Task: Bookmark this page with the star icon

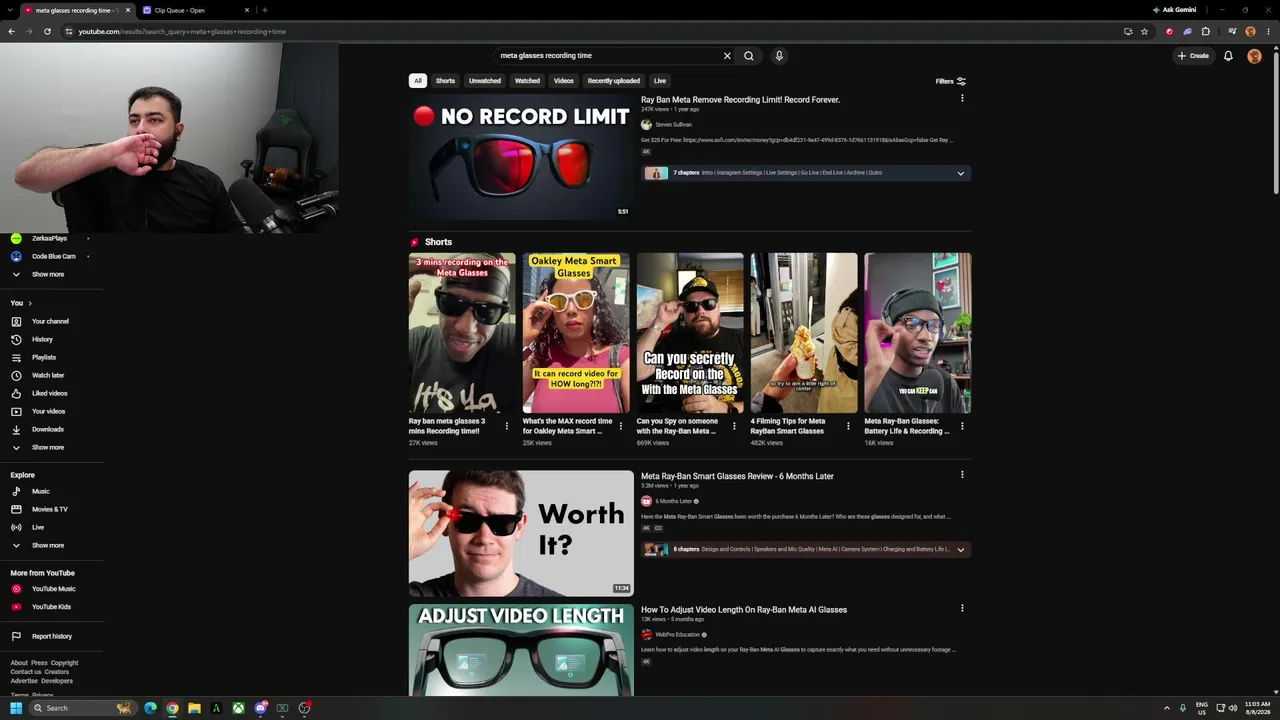Action: [x=1145, y=31]
